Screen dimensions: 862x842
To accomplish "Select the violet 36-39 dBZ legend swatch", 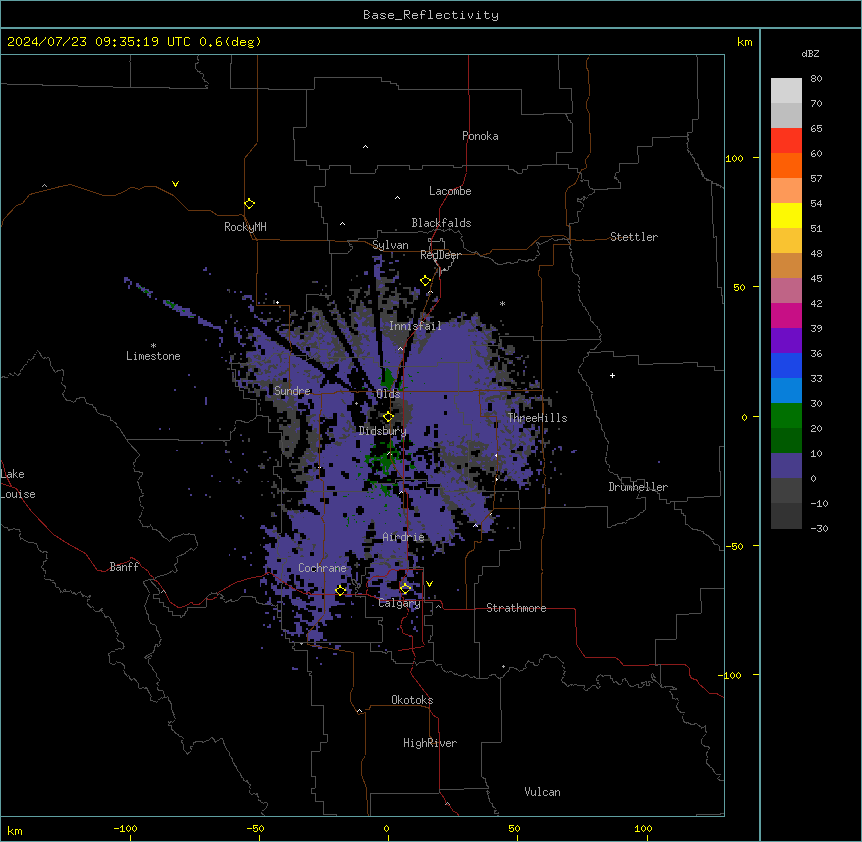I will [786, 341].
